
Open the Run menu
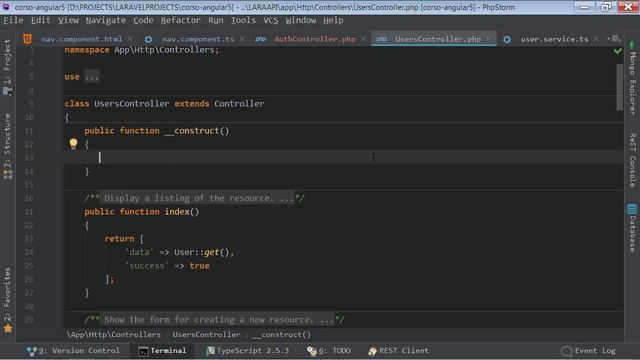coord(216,20)
